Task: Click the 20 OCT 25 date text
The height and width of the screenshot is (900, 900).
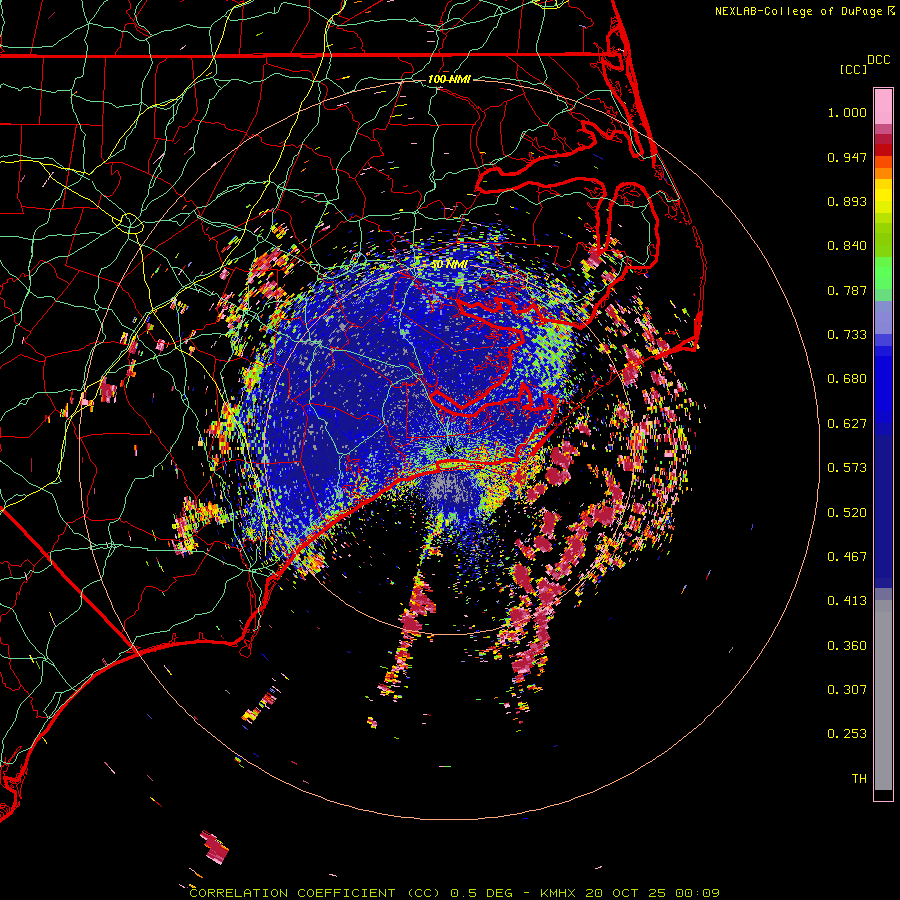Action: [626, 893]
